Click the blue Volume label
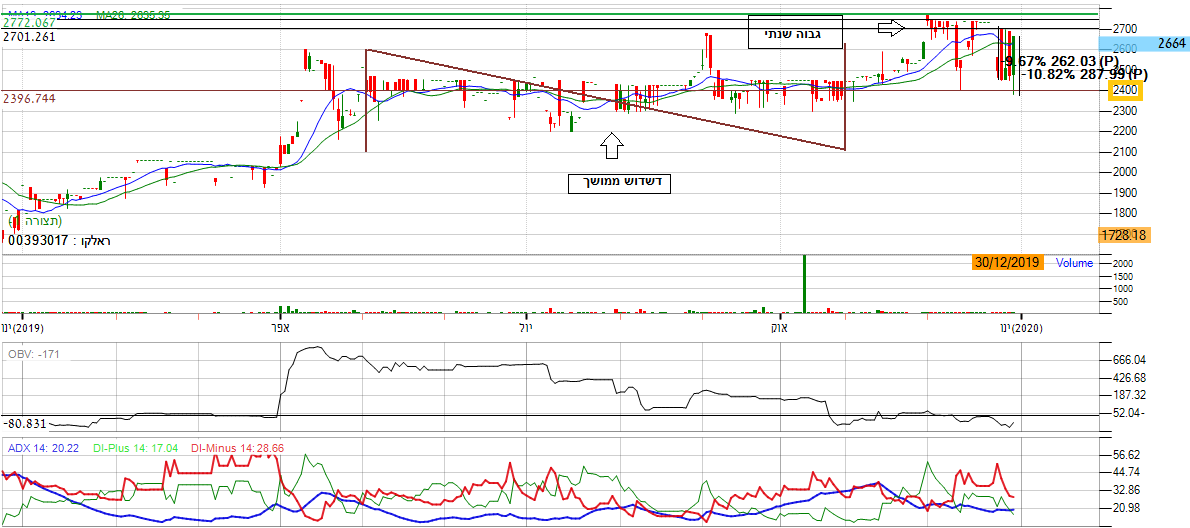This screenshot has width=1190, height=528. pos(1075,264)
